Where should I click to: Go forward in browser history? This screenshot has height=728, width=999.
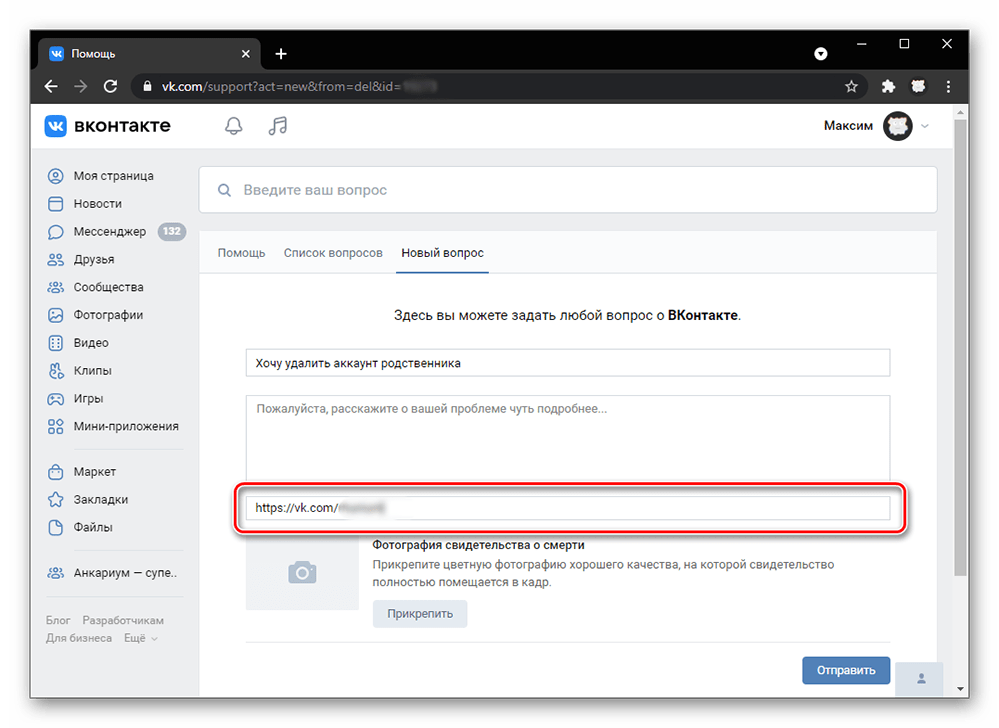(x=81, y=87)
